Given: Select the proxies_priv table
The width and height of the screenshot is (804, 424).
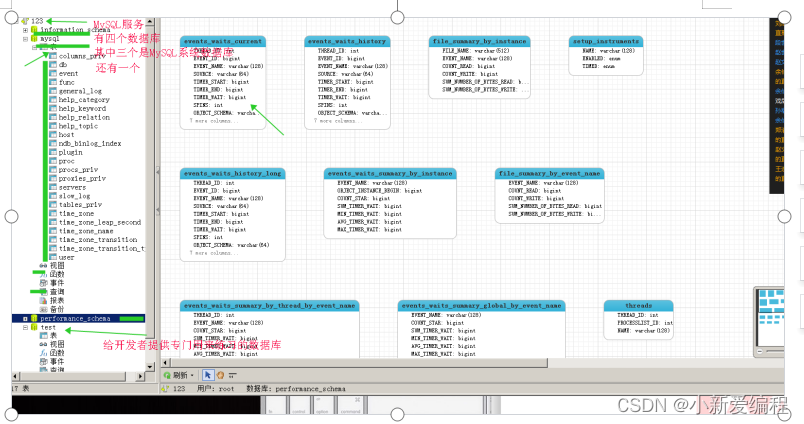Looking at the screenshot, I should tap(82, 178).
